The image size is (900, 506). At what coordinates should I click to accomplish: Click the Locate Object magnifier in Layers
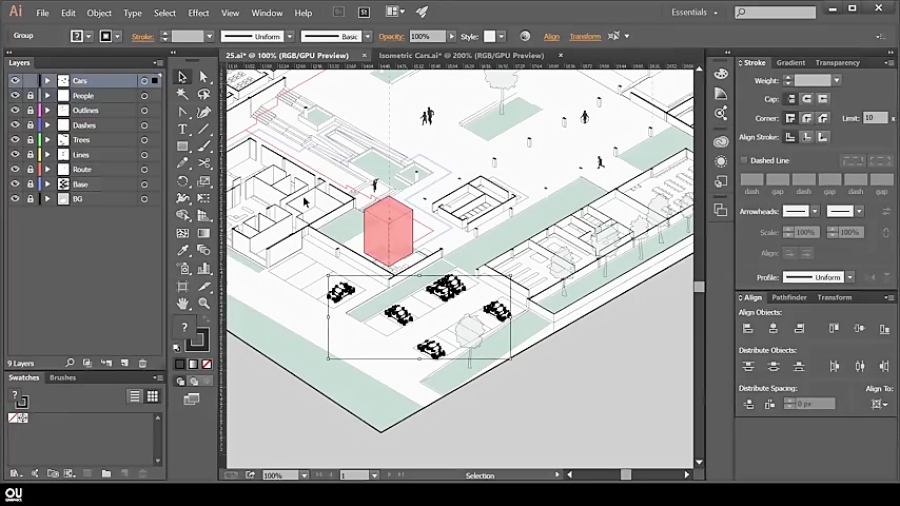point(70,363)
